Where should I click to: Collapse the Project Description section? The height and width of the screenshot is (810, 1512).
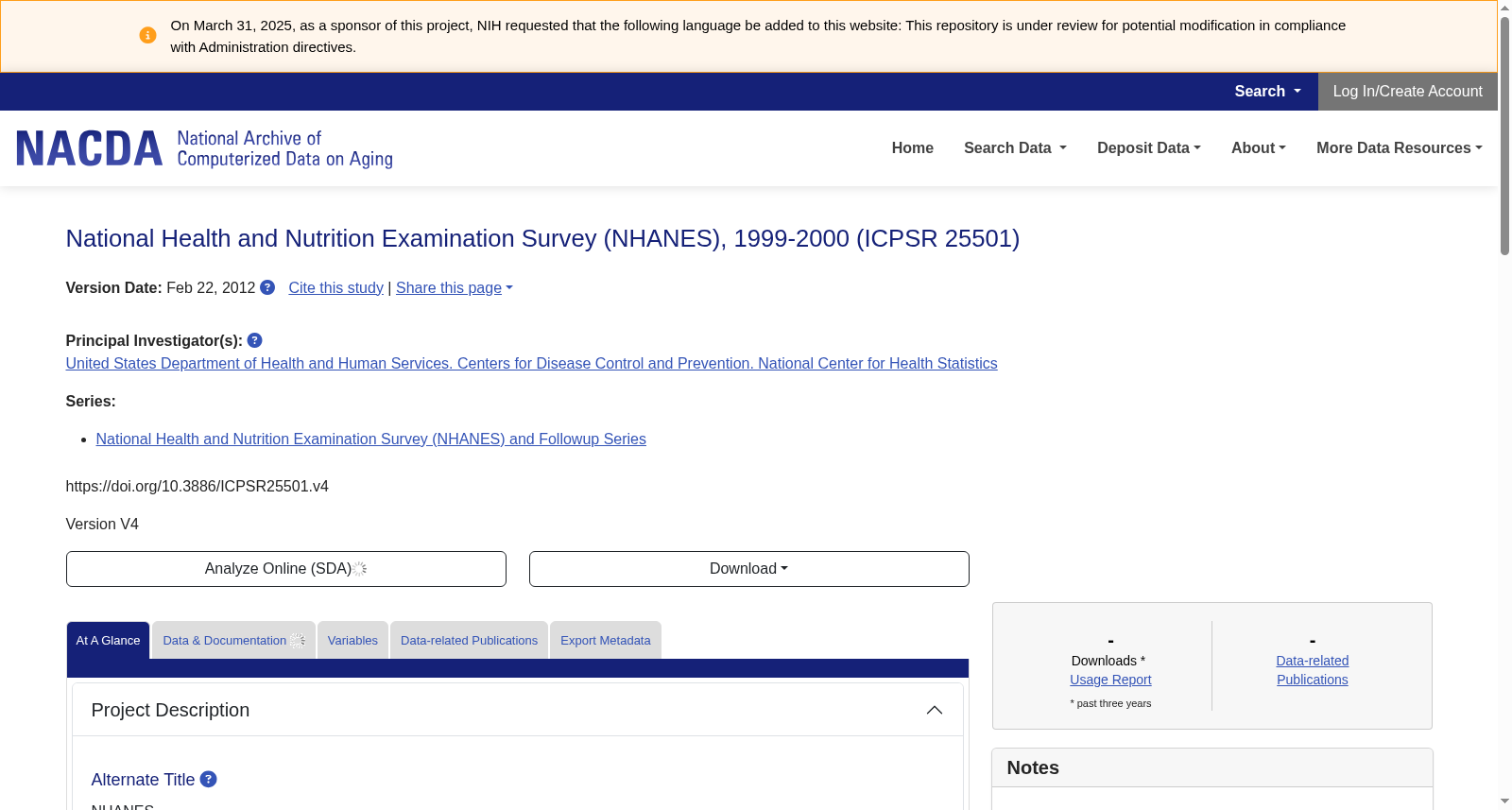point(934,710)
